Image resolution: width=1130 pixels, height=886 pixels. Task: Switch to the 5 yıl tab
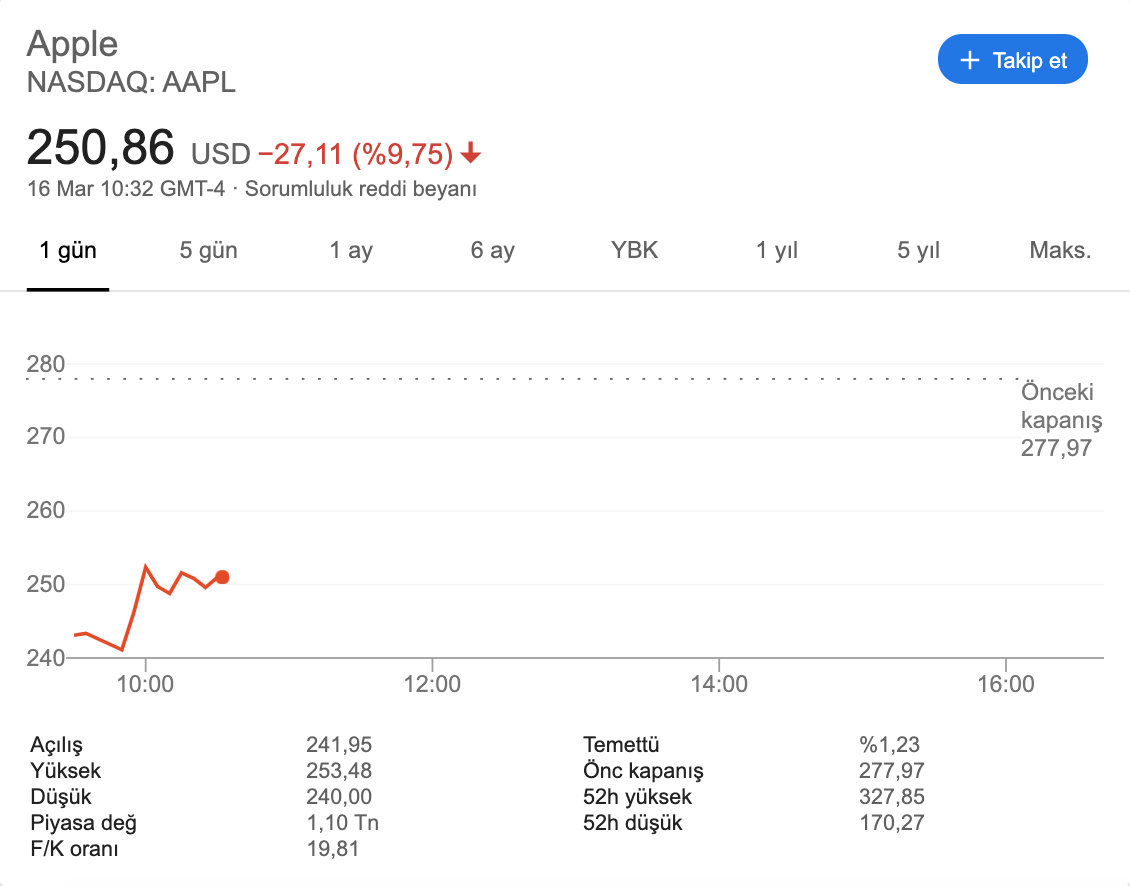(x=918, y=250)
